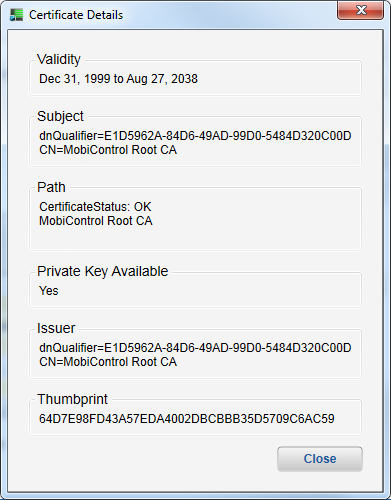Select the validity date range text
This screenshot has width=391, height=500.
coord(118,79)
